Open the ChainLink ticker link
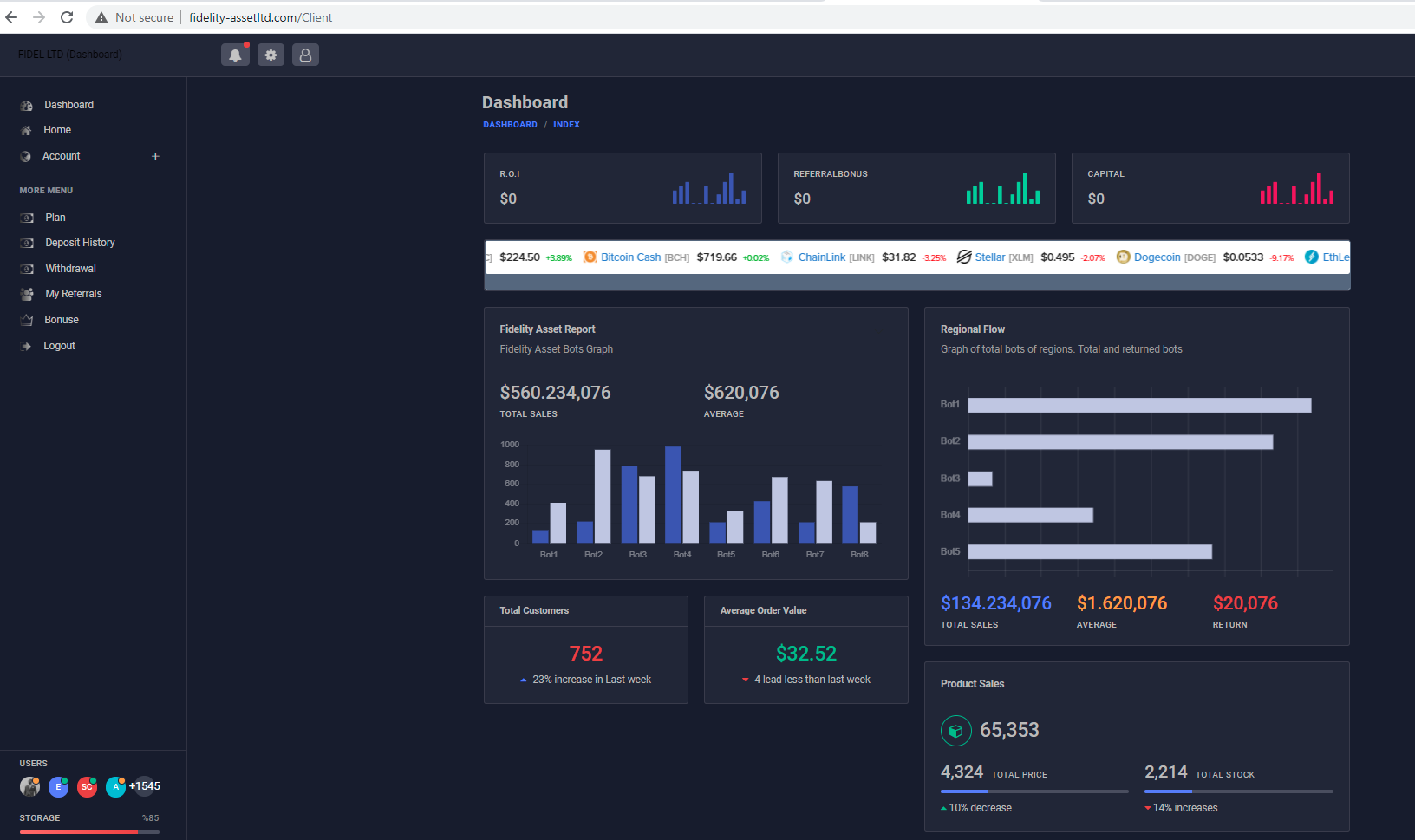Image resolution: width=1415 pixels, height=840 pixels. click(821, 257)
